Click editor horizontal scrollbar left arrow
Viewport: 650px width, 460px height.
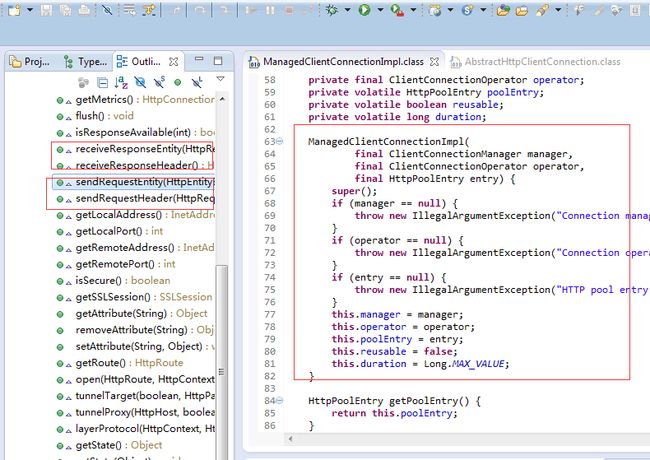[x=291, y=439]
